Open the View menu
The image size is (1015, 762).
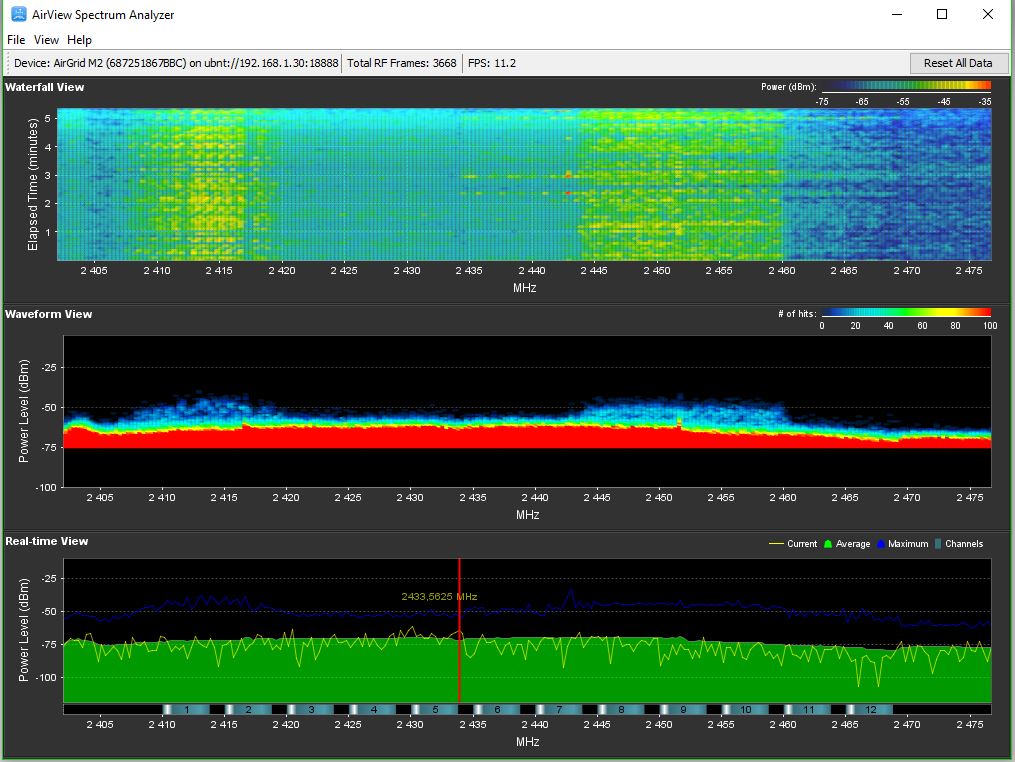pyautogui.click(x=46, y=40)
